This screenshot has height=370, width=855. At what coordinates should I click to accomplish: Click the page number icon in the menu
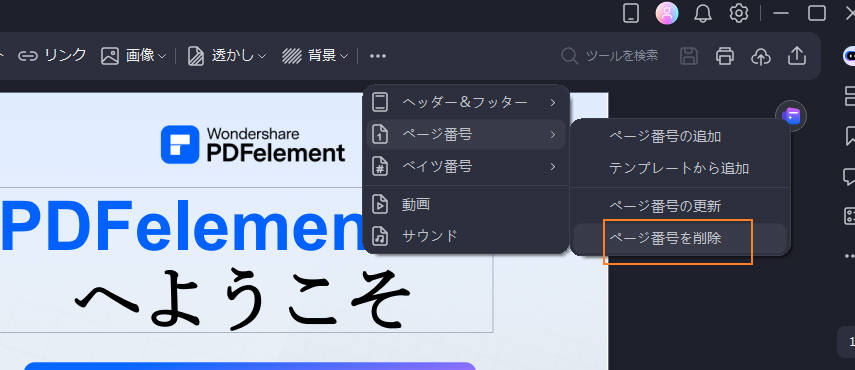[x=380, y=134]
